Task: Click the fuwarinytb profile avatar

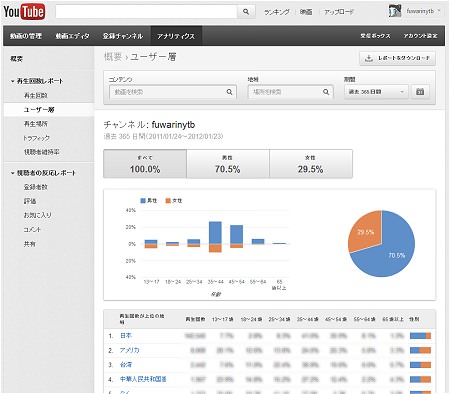Action: pos(395,11)
